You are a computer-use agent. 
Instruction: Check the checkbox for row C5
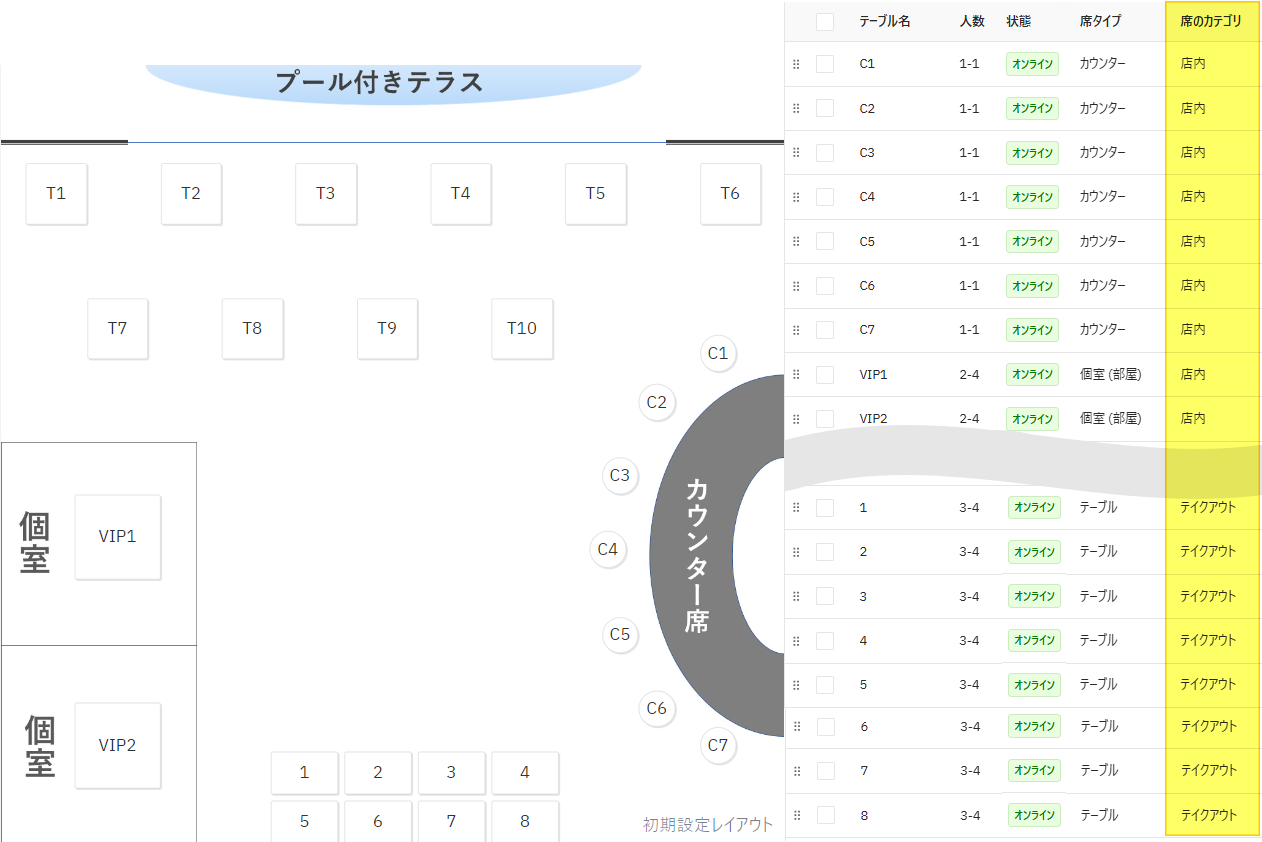point(825,241)
